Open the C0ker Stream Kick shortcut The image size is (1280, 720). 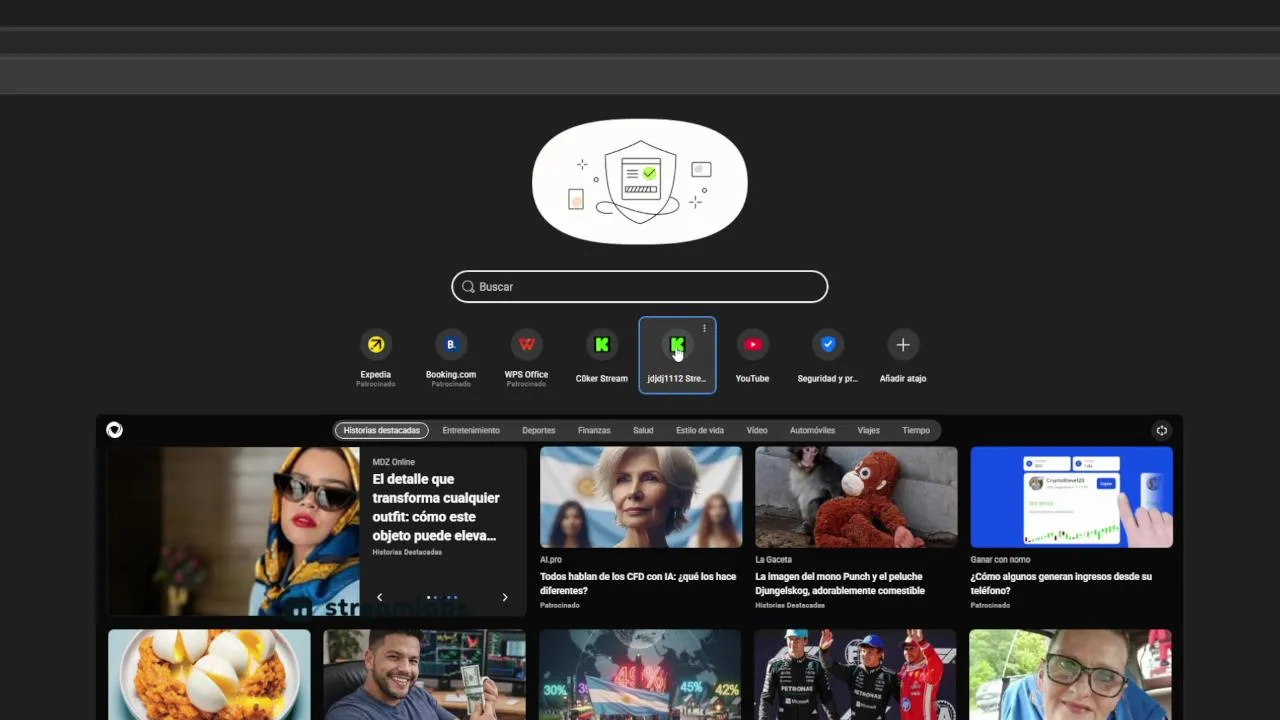pyautogui.click(x=602, y=356)
